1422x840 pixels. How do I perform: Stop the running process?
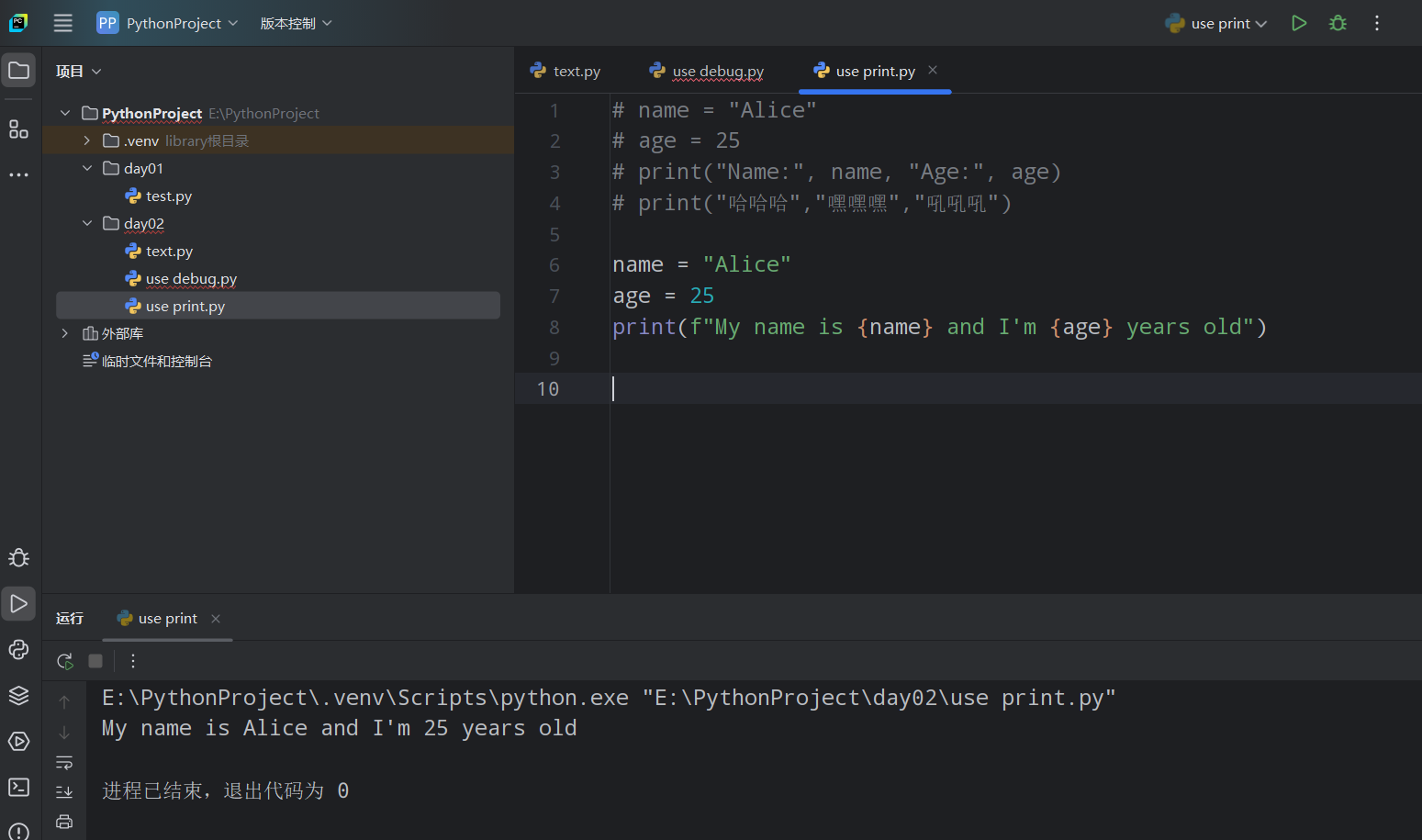click(x=95, y=661)
